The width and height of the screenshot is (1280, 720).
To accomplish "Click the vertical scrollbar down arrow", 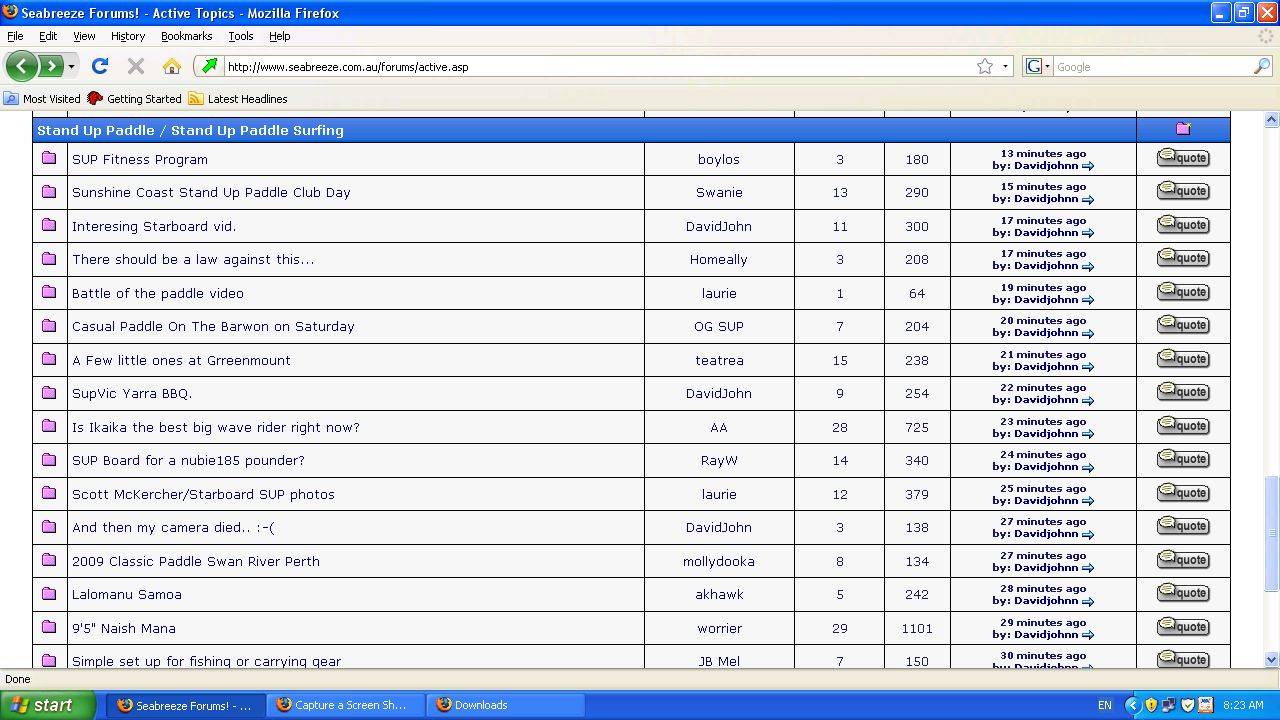I will pyautogui.click(x=1271, y=659).
